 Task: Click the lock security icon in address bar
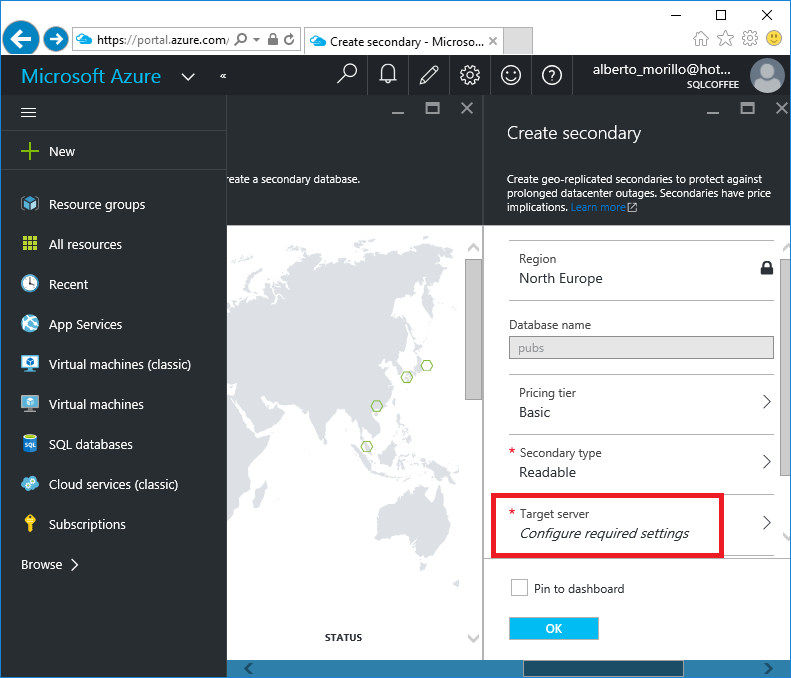[272, 39]
